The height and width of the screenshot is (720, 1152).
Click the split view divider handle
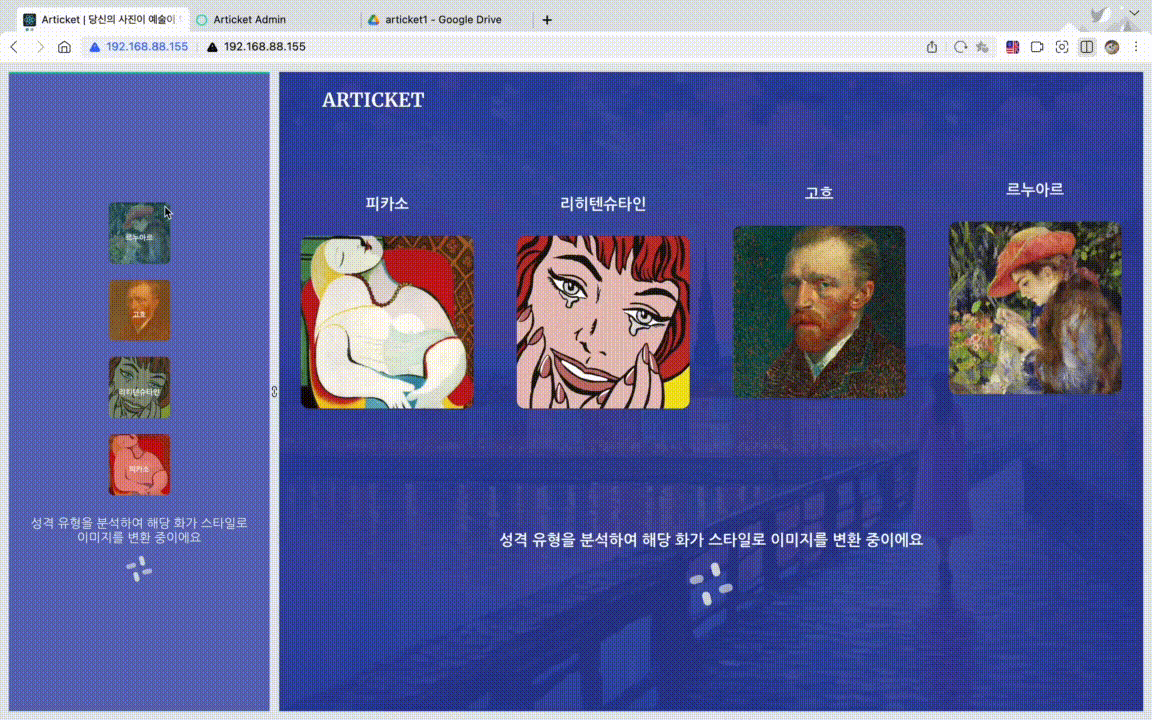274,392
